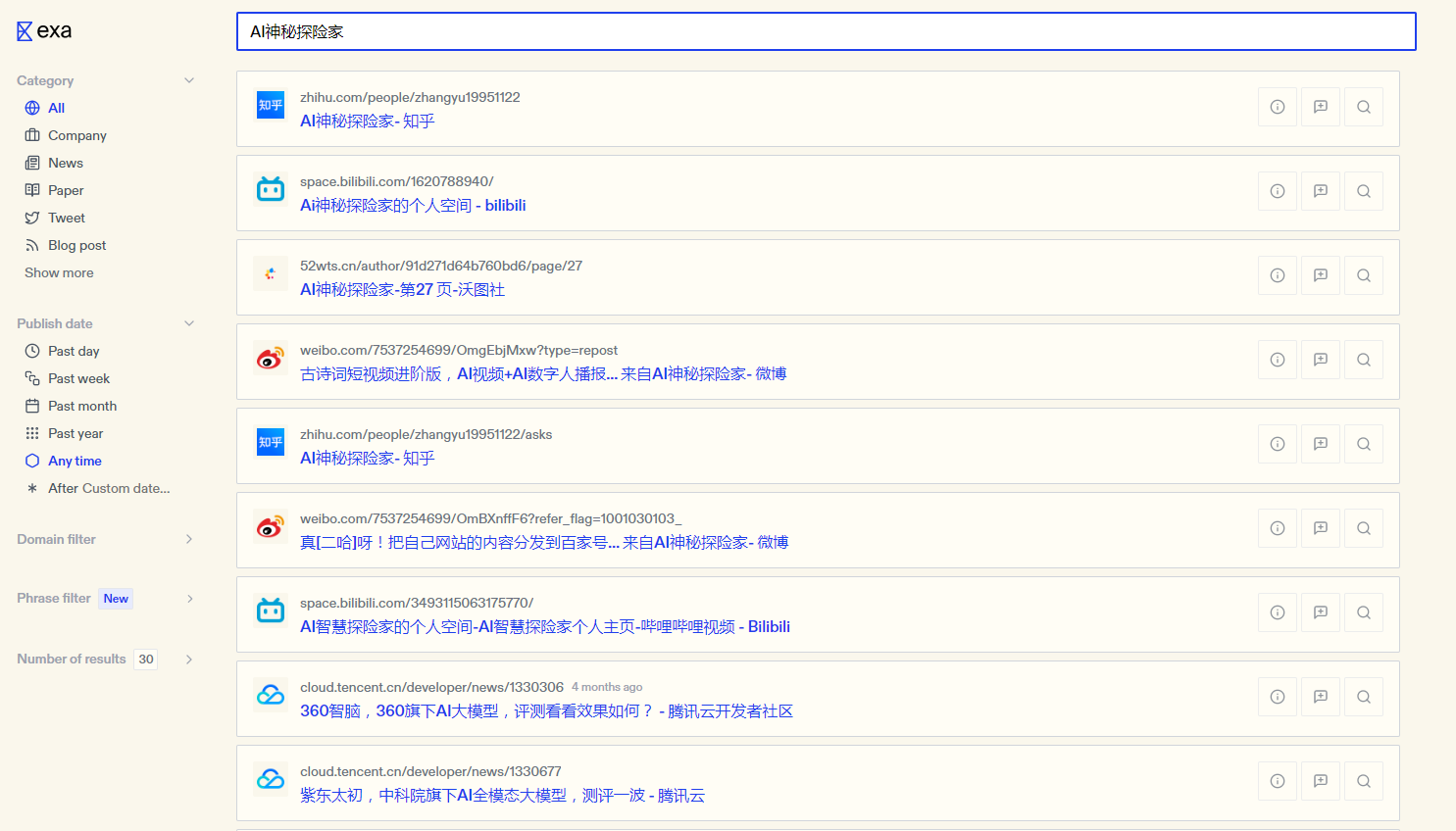Viewport: 1456px width, 831px height.
Task: Click feedback icon for zhihu asks result
Action: pos(1321,444)
